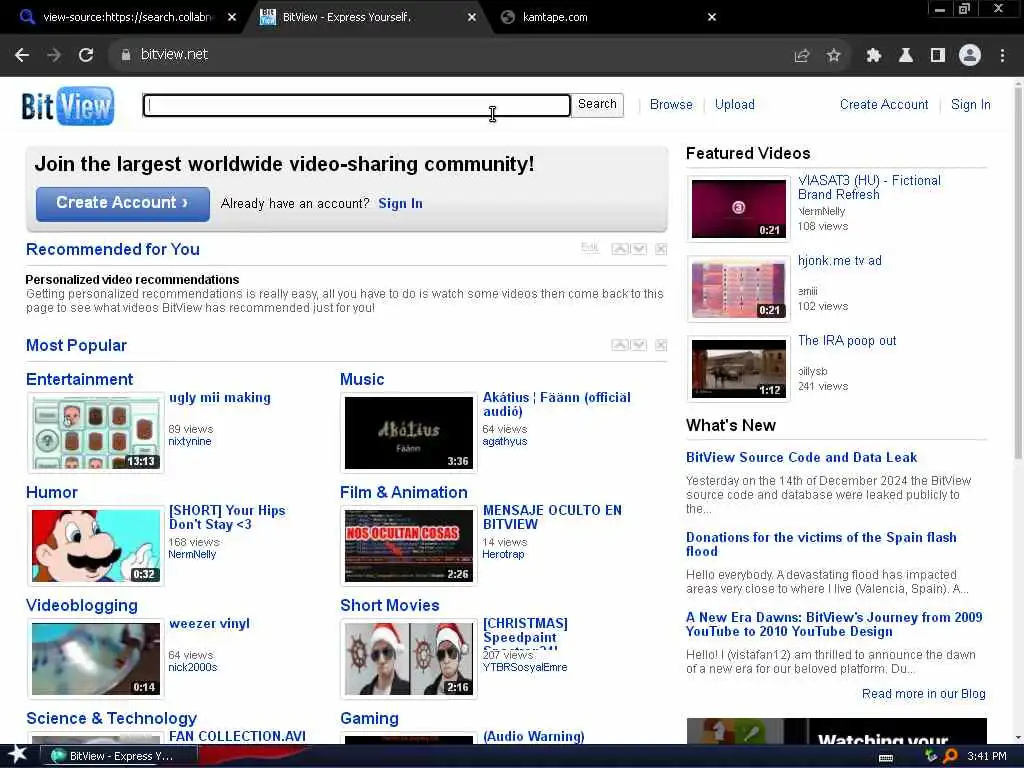
Task: Click the Edit link for Recommended for You
Action: [590, 248]
